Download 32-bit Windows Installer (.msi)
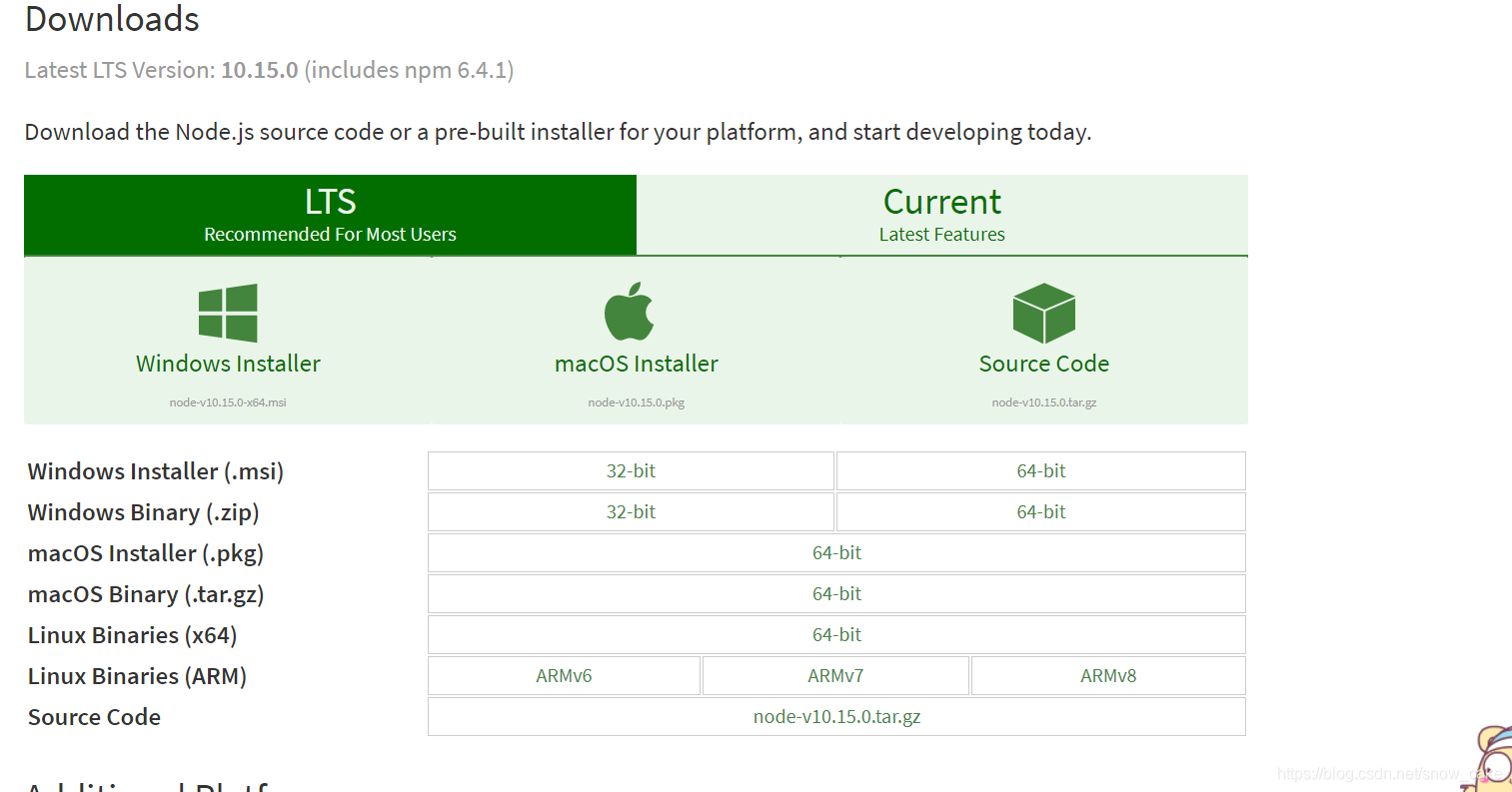The width and height of the screenshot is (1512, 792). [x=631, y=470]
